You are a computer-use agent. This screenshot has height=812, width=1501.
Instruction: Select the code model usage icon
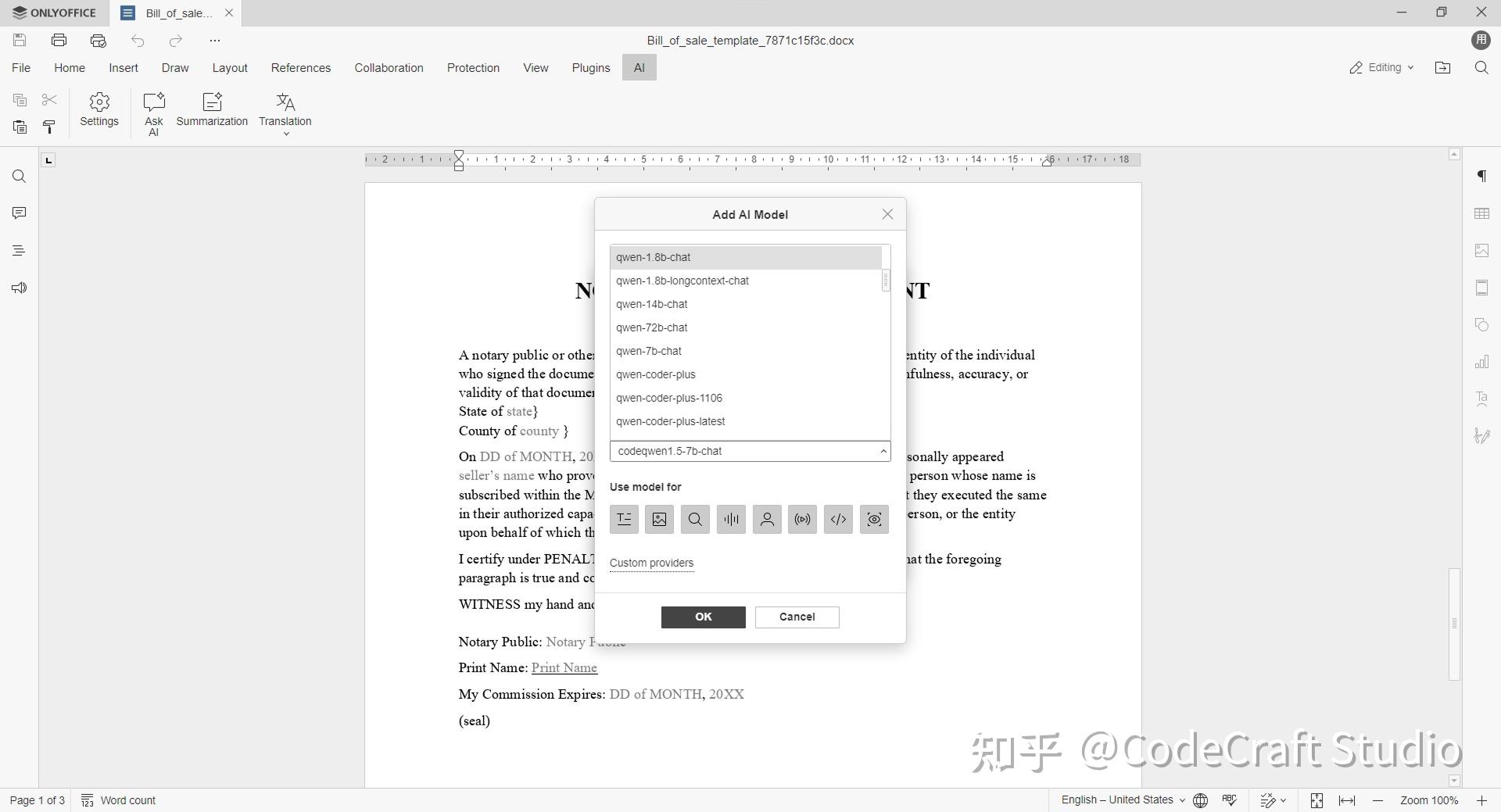[x=838, y=519]
